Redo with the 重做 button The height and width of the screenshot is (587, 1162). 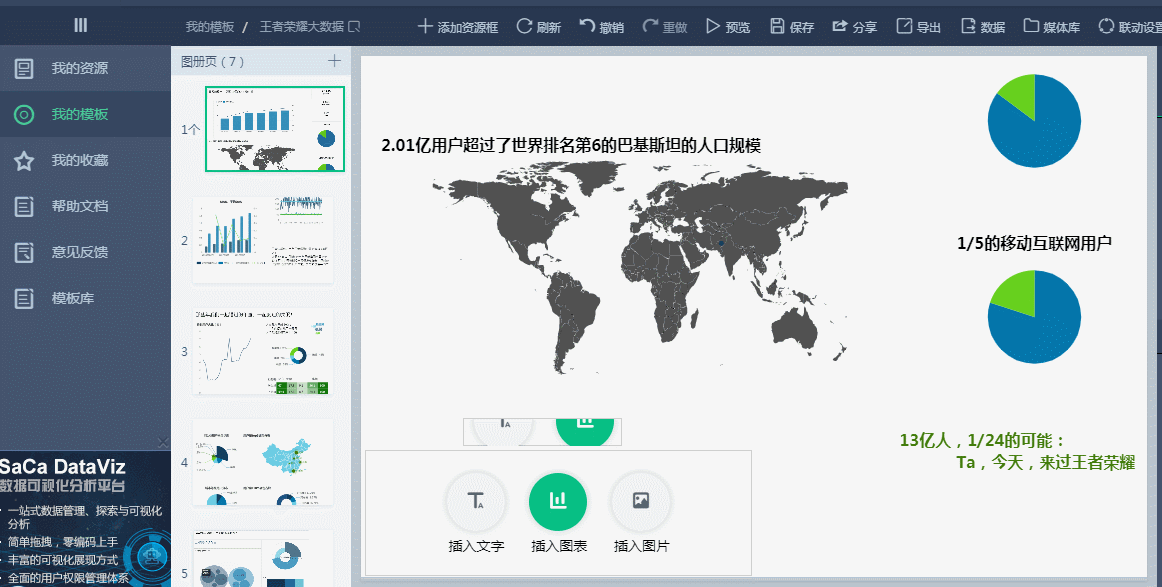(665, 27)
